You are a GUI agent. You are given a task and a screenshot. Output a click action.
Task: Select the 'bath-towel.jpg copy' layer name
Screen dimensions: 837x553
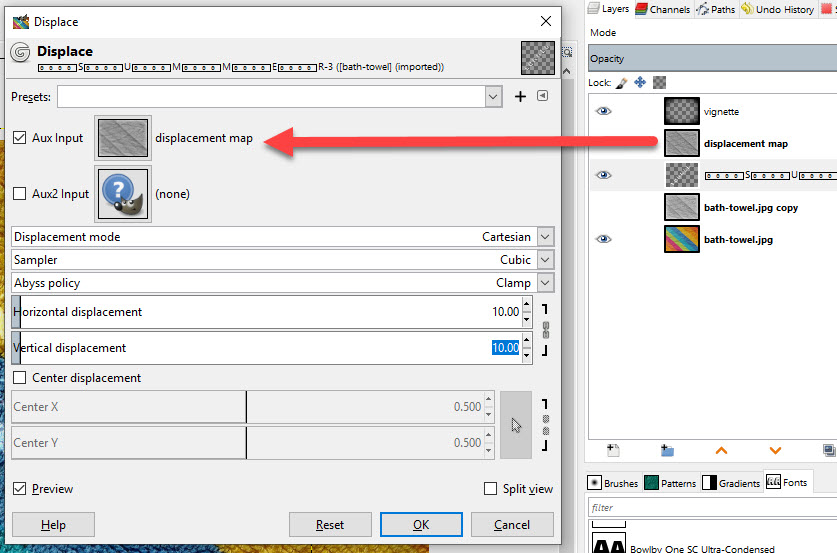[751, 208]
